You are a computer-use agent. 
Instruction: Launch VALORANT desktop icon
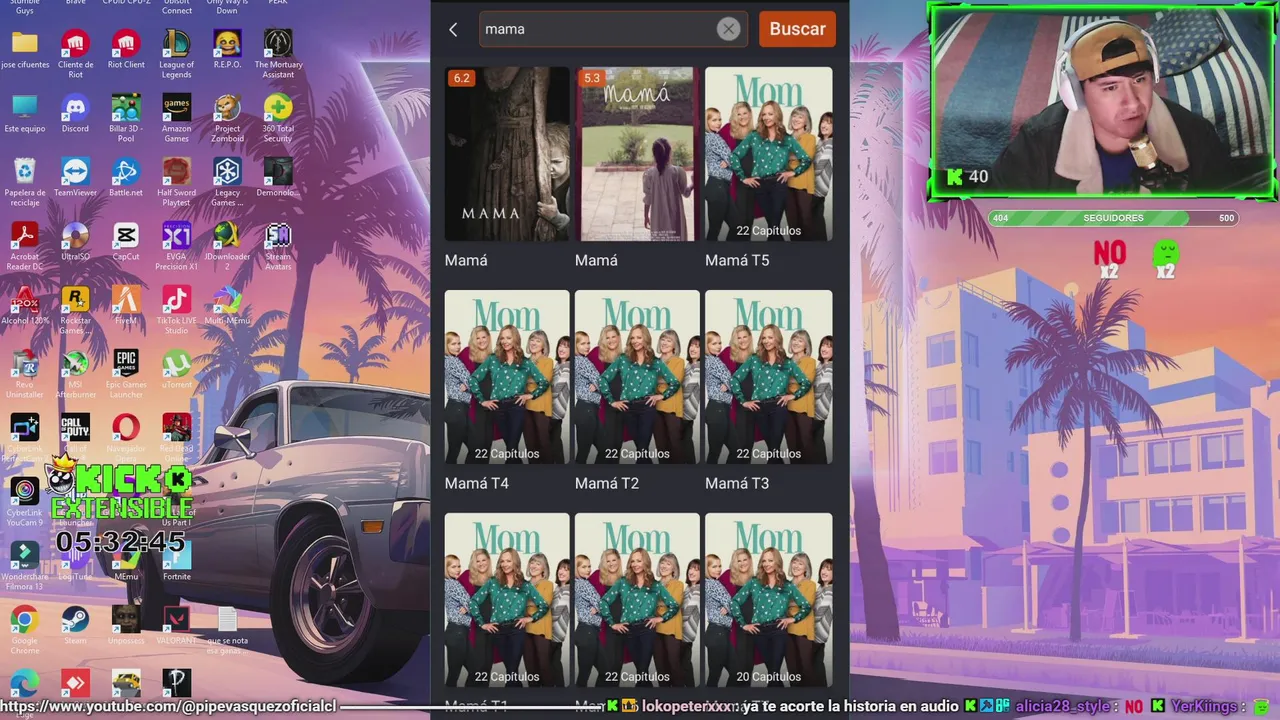(x=177, y=625)
